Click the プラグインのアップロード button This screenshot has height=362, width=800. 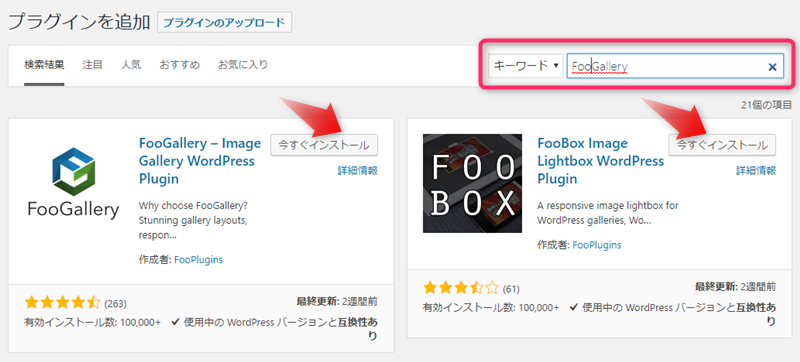[x=224, y=22]
